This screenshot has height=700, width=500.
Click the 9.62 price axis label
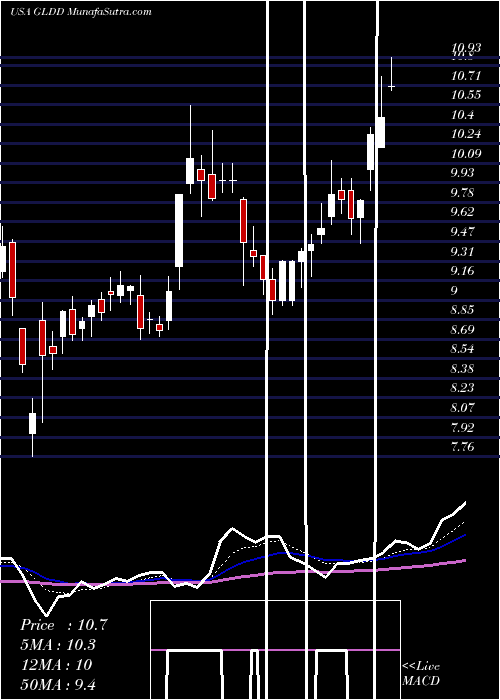point(462,212)
